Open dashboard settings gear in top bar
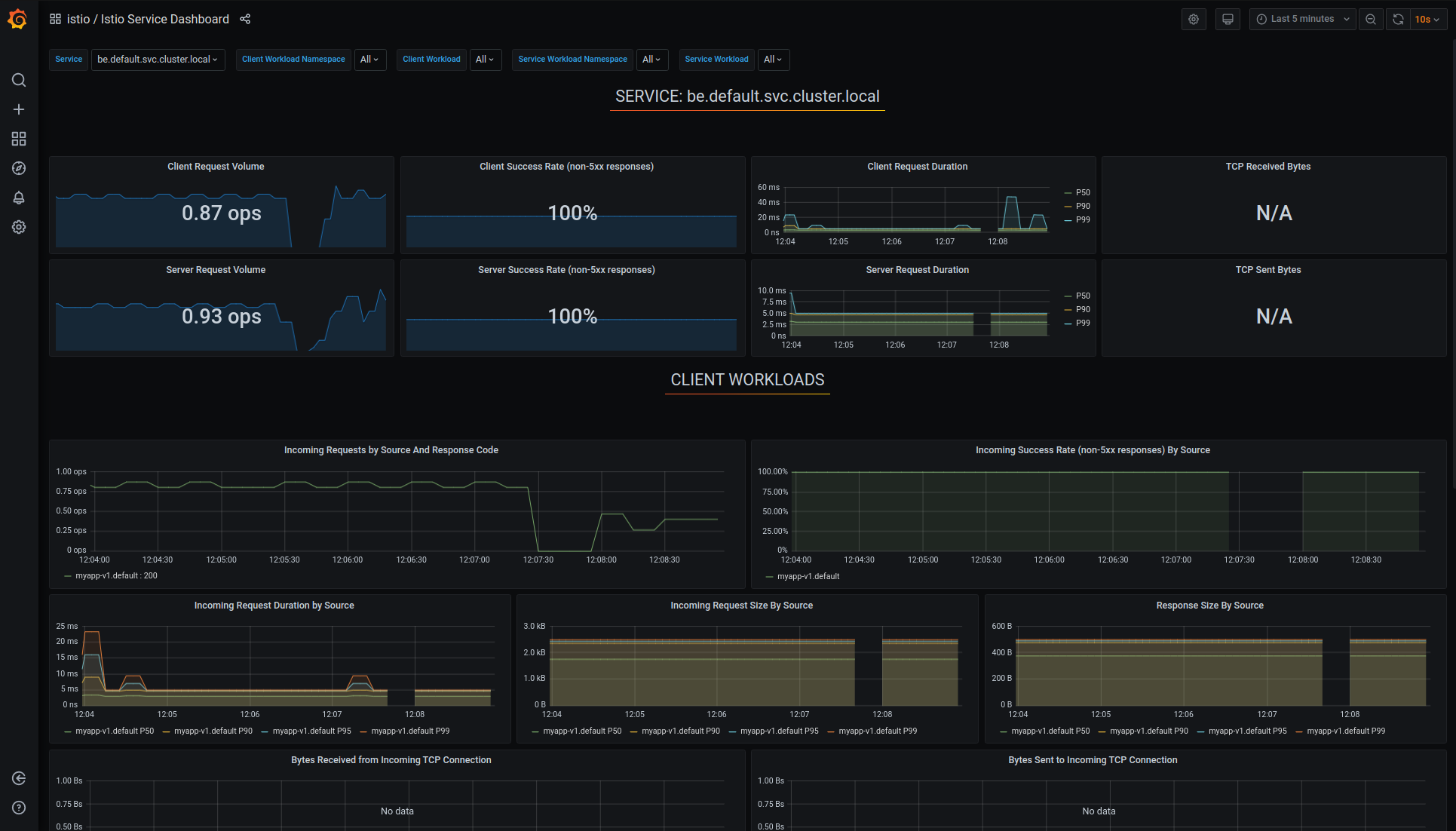 tap(1194, 19)
